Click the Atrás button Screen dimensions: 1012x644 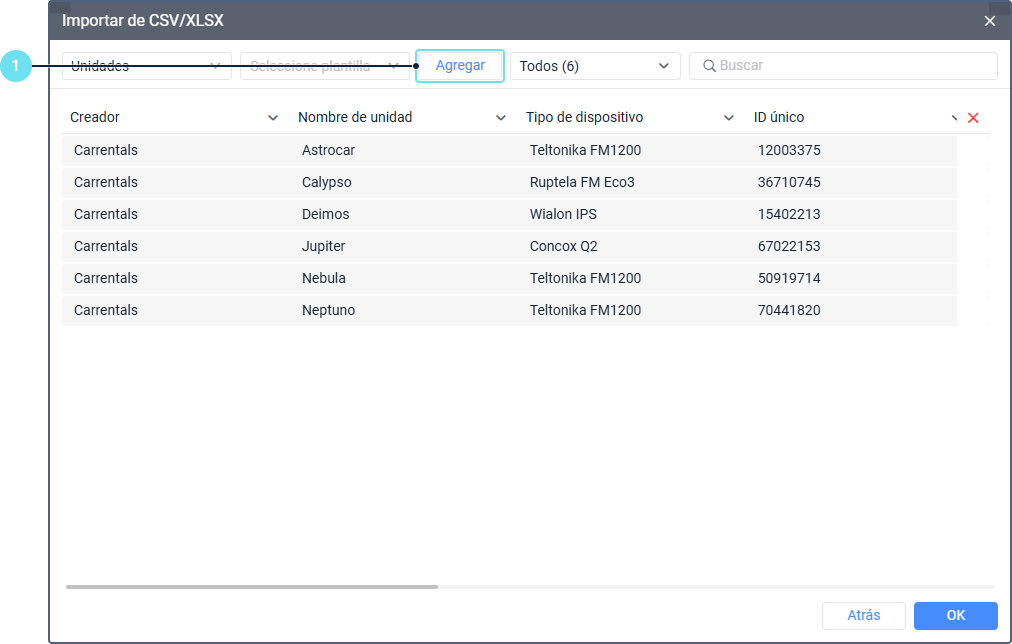click(x=864, y=616)
